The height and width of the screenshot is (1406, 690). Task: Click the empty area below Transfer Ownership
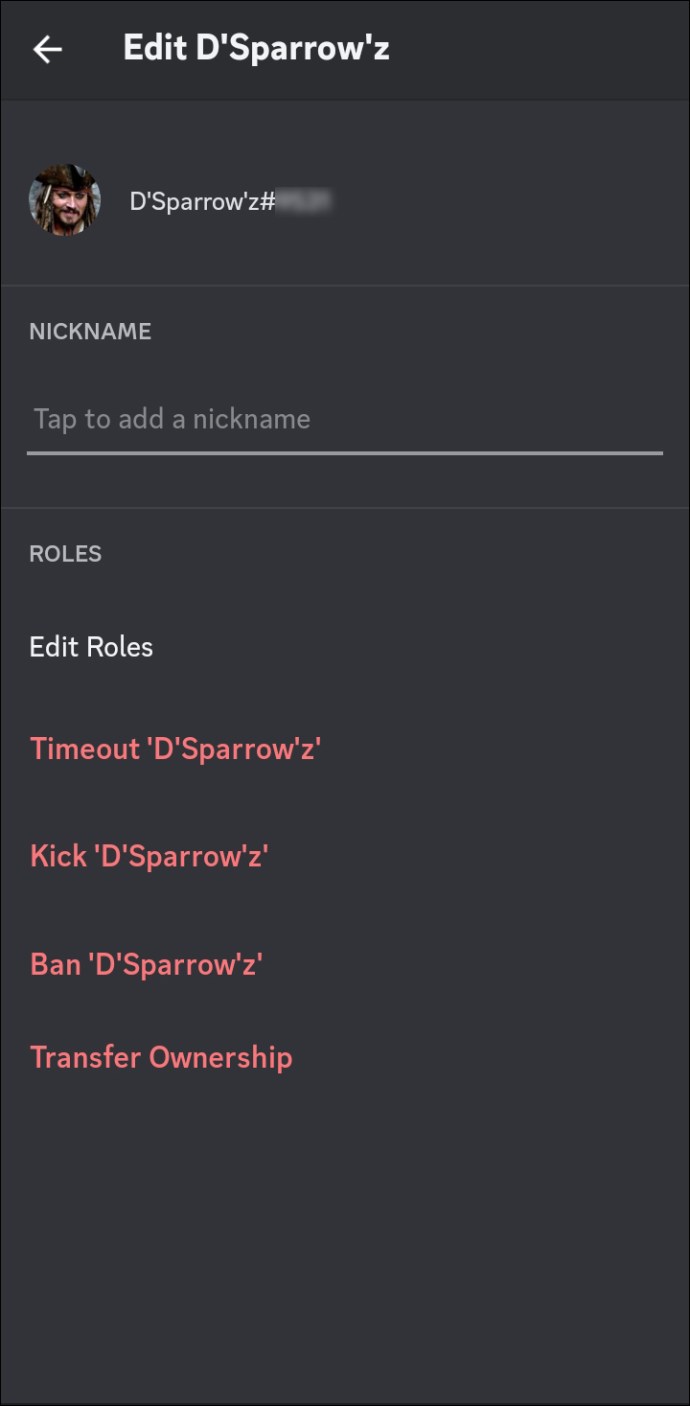click(345, 1240)
